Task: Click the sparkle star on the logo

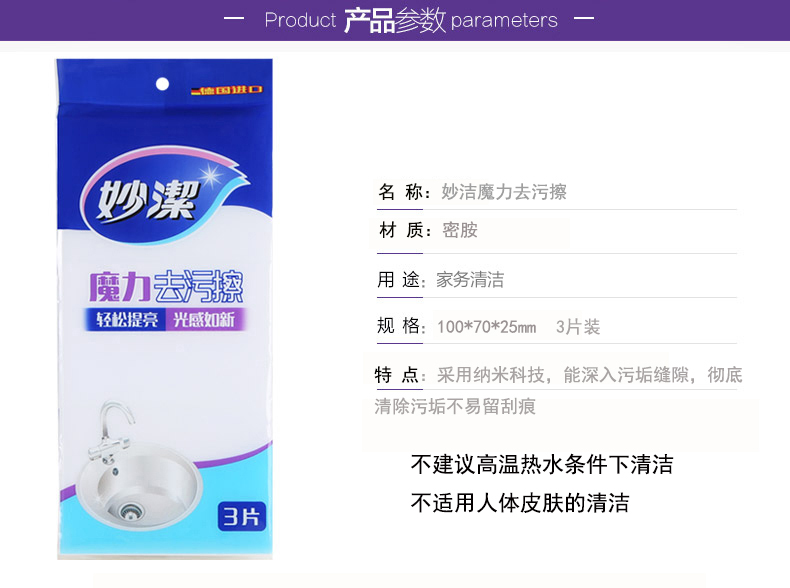Action: (x=211, y=176)
